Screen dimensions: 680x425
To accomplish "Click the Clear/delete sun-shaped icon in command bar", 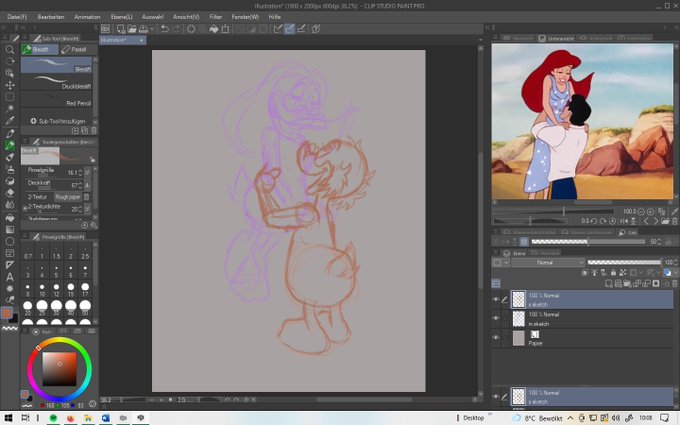I will (x=191, y=29).
